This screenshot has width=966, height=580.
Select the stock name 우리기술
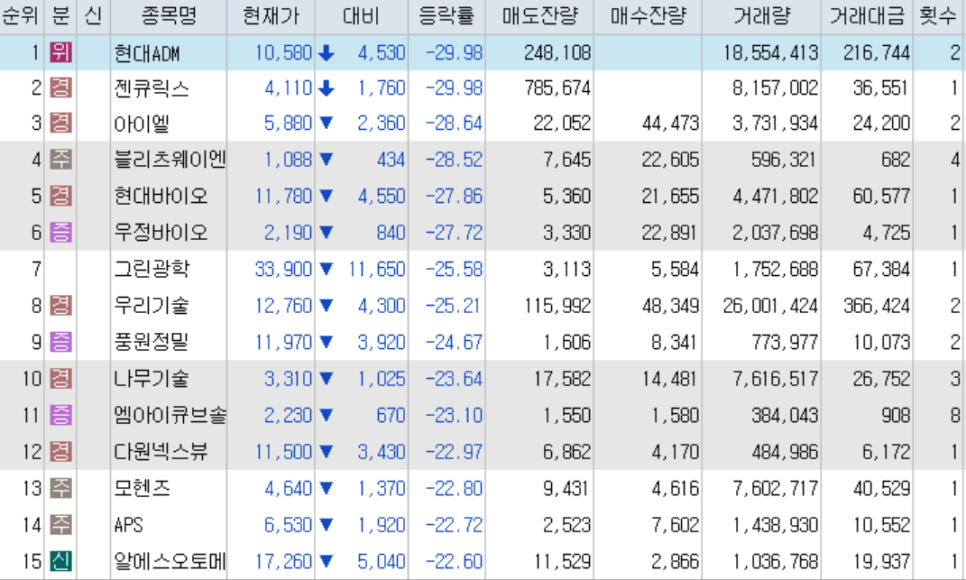pos(152,306)
